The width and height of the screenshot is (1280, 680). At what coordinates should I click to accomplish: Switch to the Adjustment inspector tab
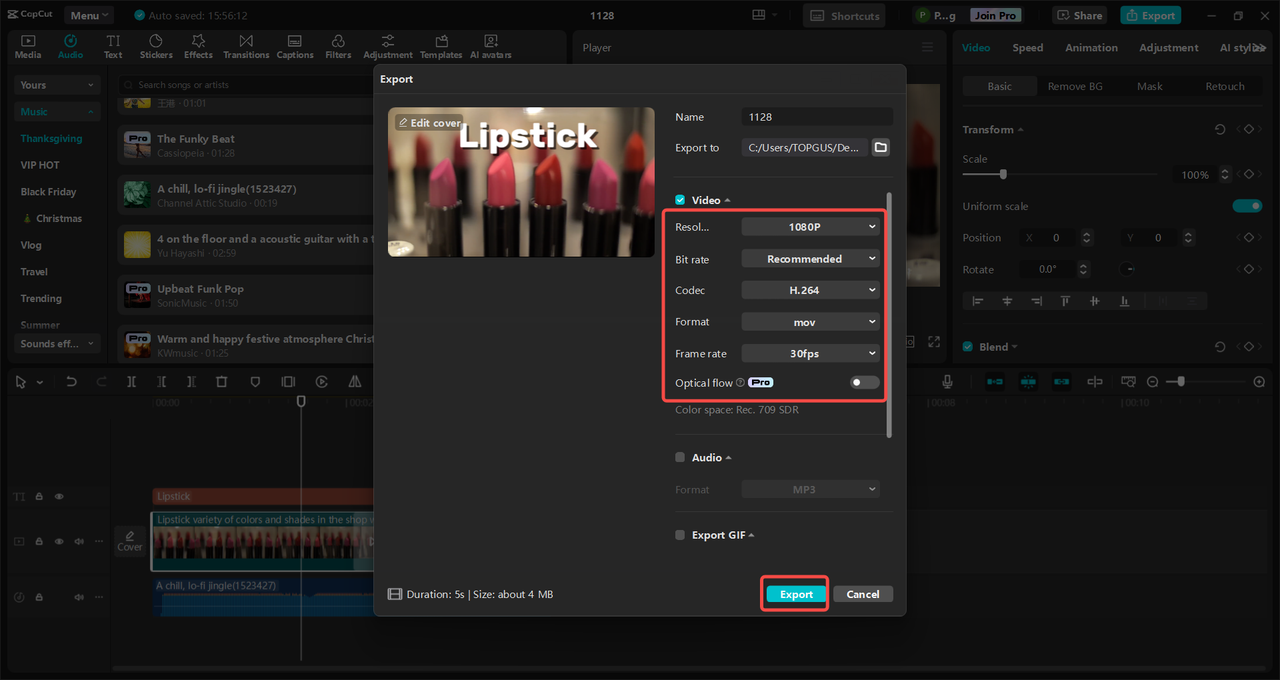(1168, 48)
